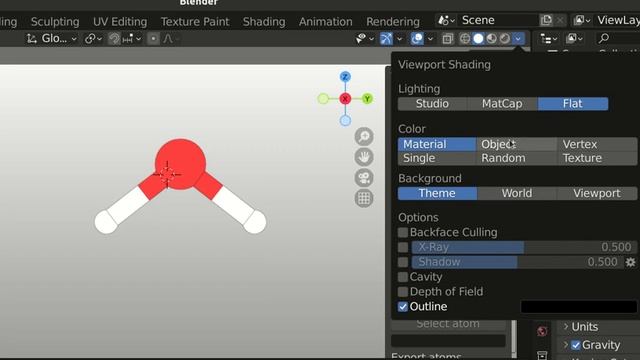Switch to Material Preview shading mode
Screen dimensions: 640x360
coord(491,39)
